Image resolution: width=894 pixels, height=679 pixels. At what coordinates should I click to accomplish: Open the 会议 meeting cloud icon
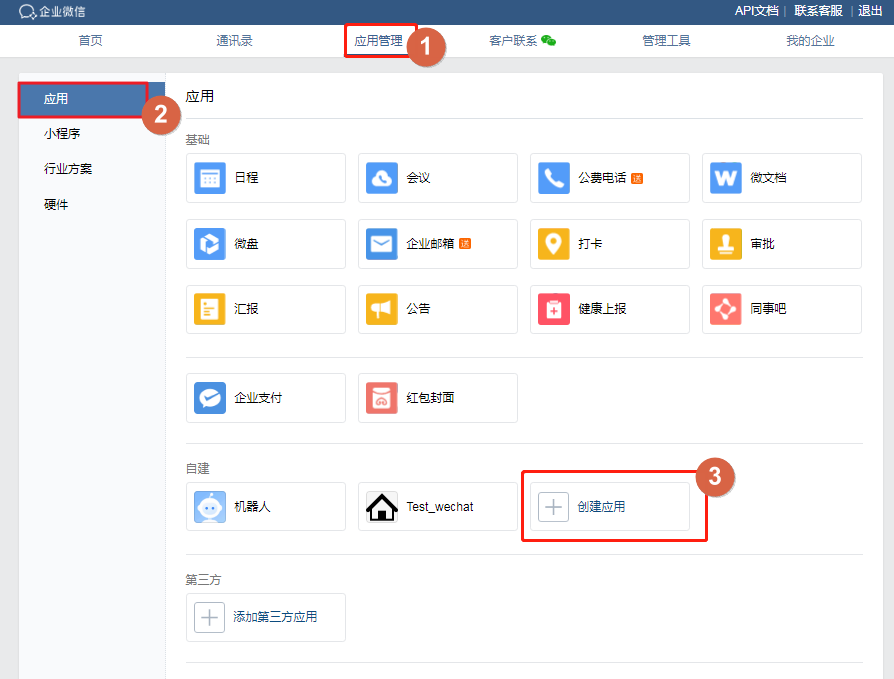point(382,178)
